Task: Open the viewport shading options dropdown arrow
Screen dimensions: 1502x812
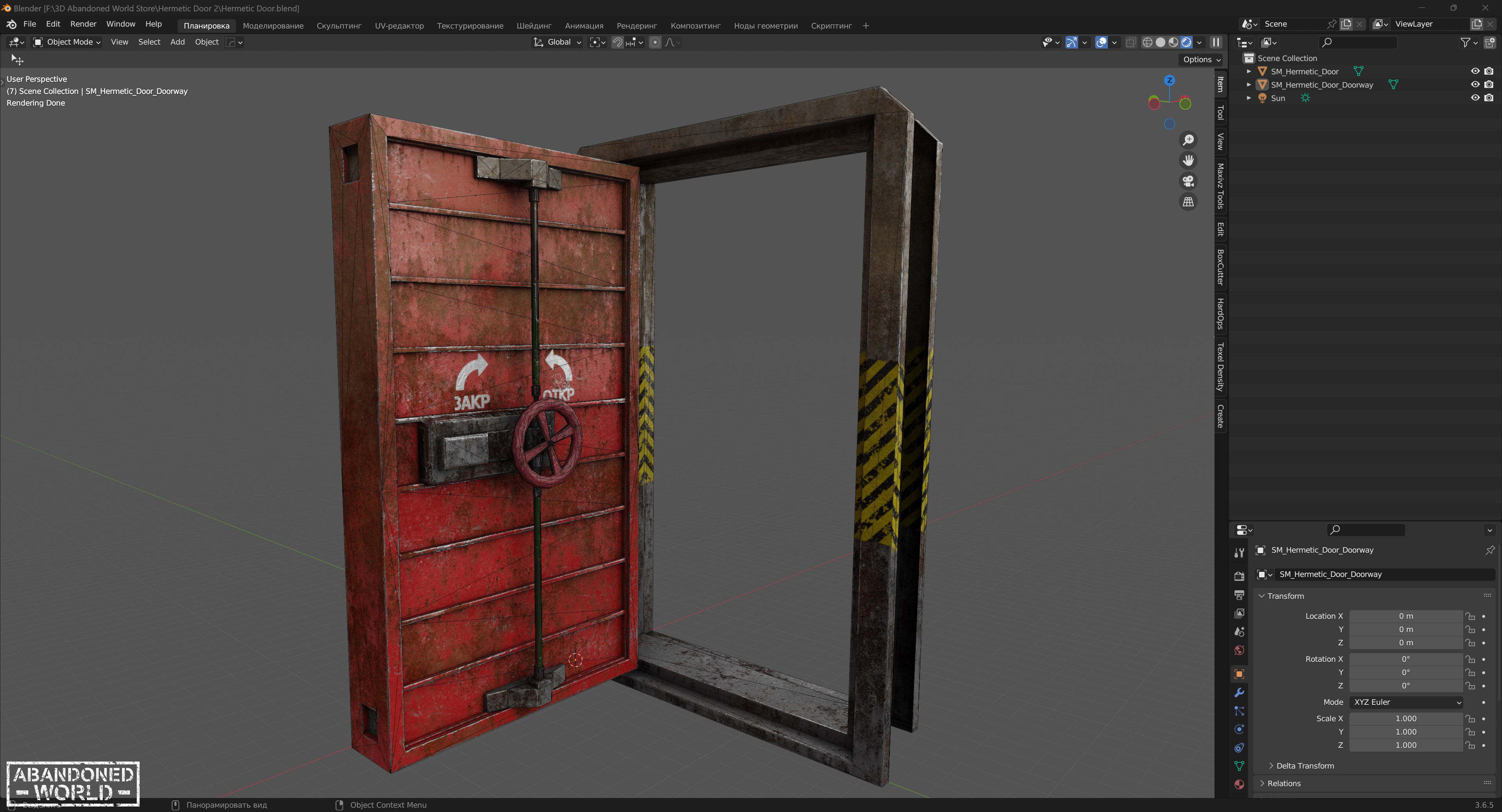Action: coord(1199,42)
